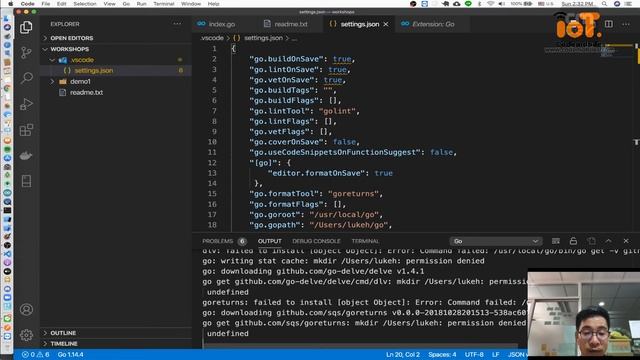Click settings.json breadcrumb segment
This screenshot has width=640, height=360.
(263, 38)
